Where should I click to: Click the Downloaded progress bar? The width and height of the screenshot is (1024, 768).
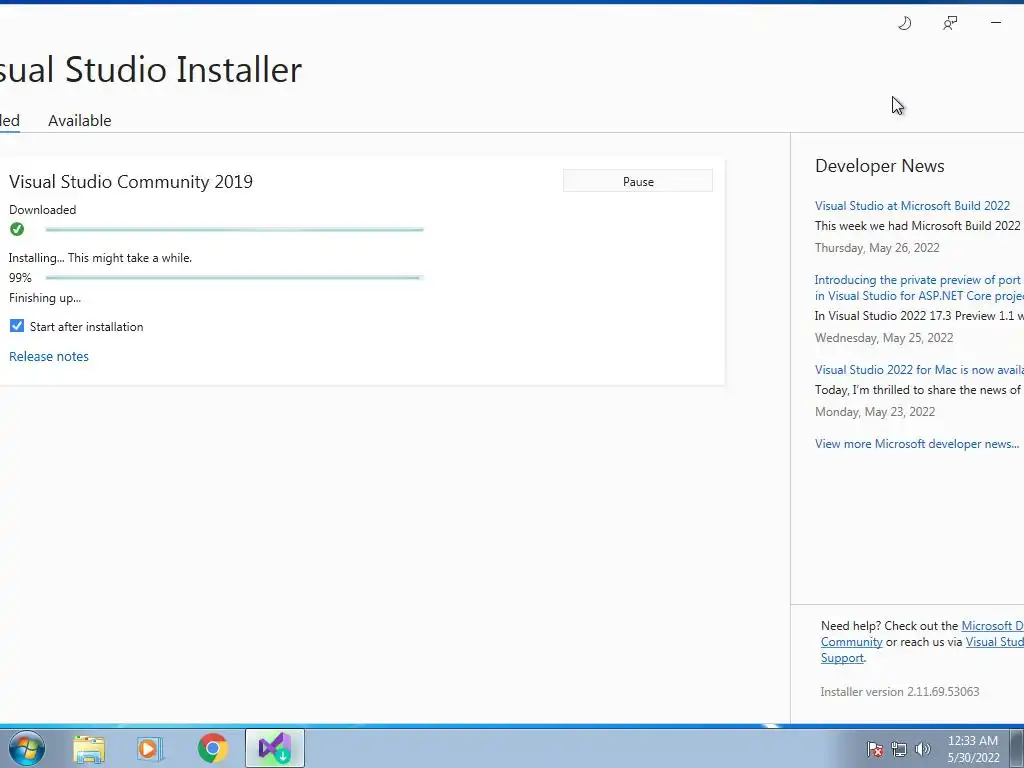point(234,230)
